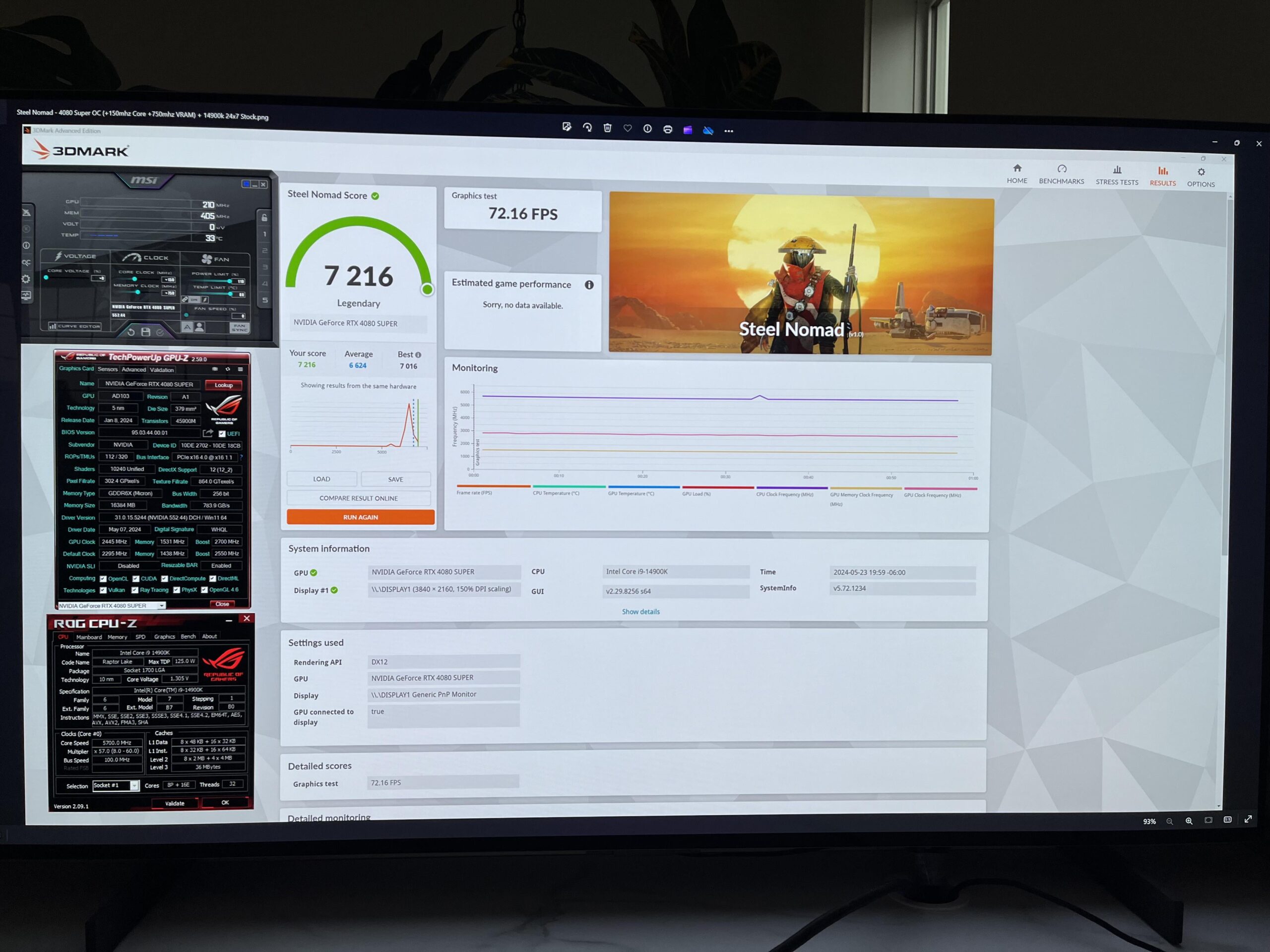
Task: Open the Afterburner hardware monitor icon
Action: [x=26, y=296]
